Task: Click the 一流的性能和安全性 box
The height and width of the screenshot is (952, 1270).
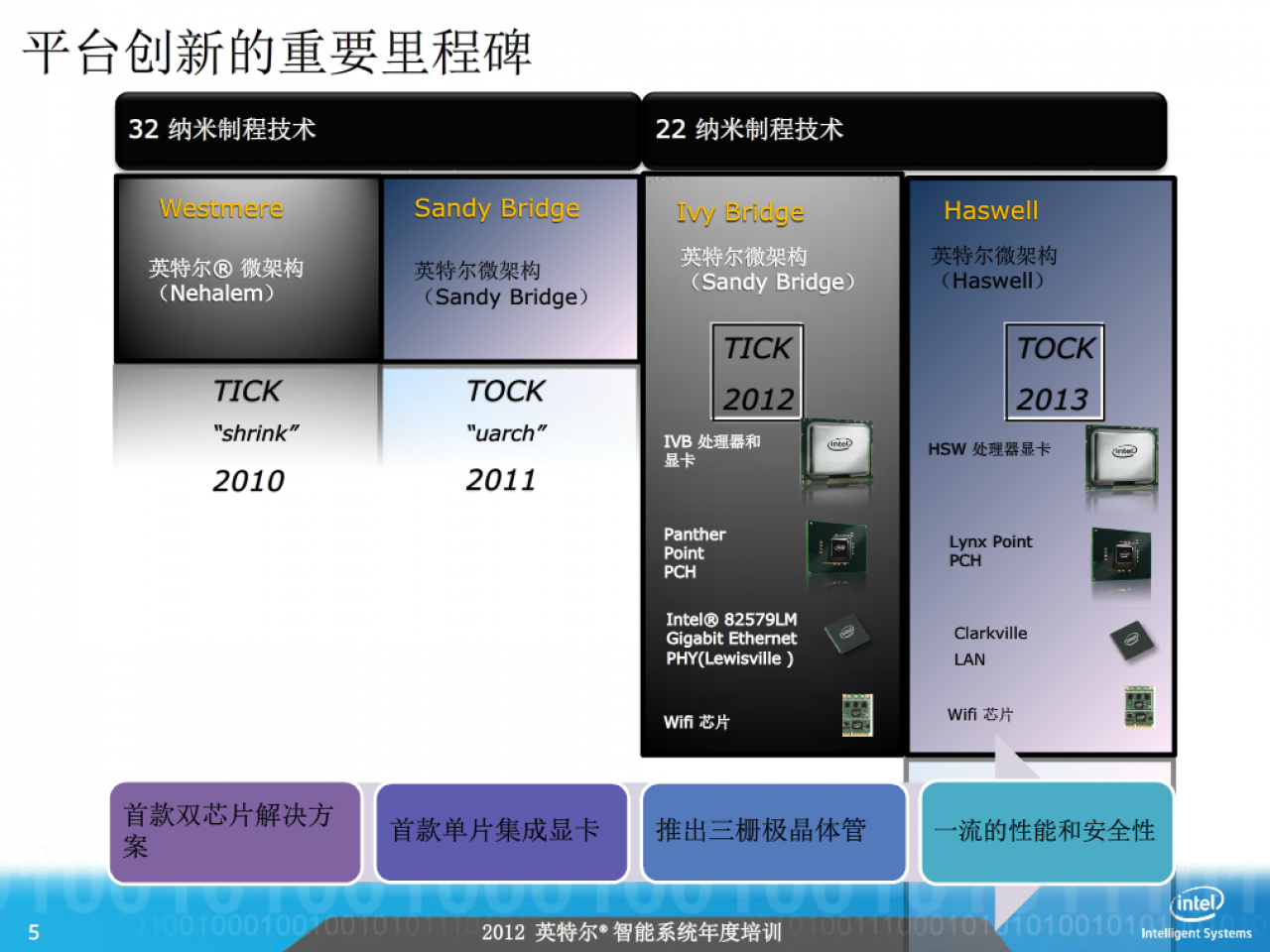Action: 1047,831
